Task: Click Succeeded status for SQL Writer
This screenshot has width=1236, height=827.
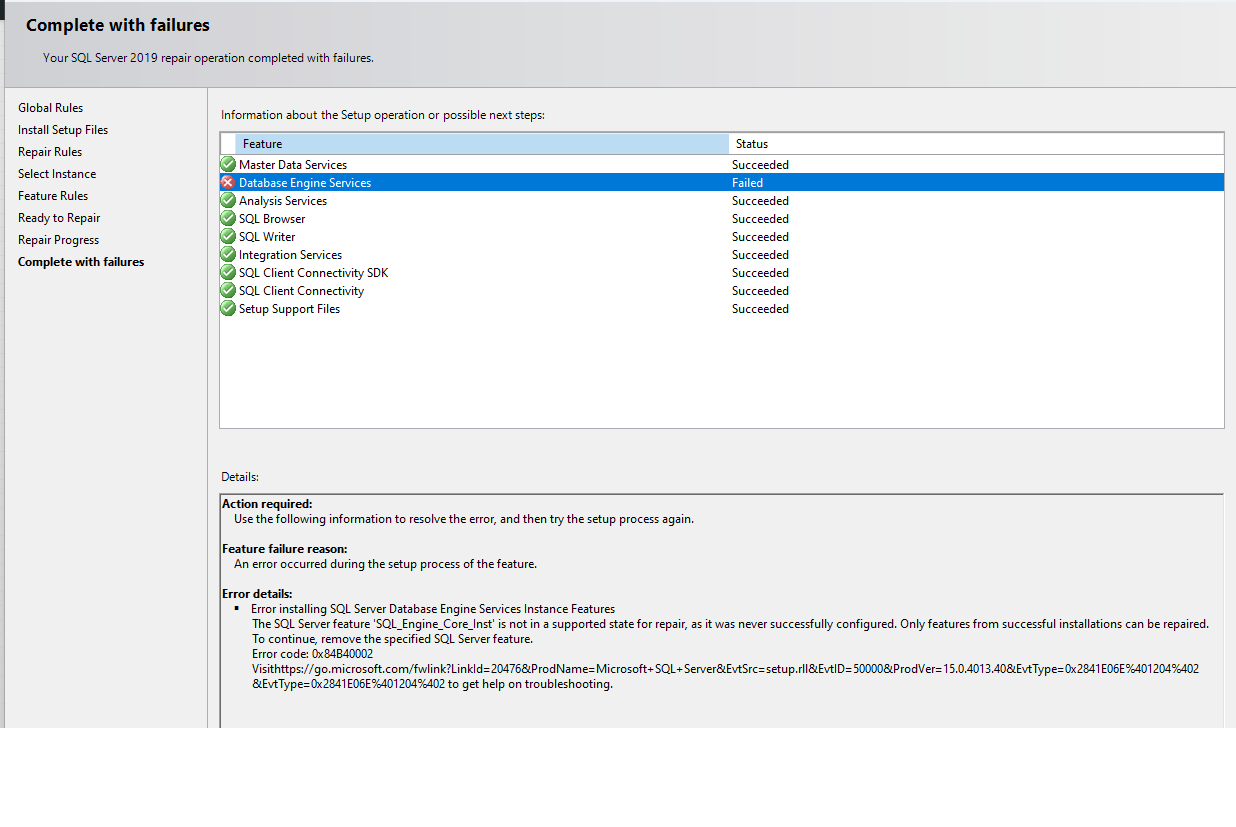Action: (x=760, y=237)
